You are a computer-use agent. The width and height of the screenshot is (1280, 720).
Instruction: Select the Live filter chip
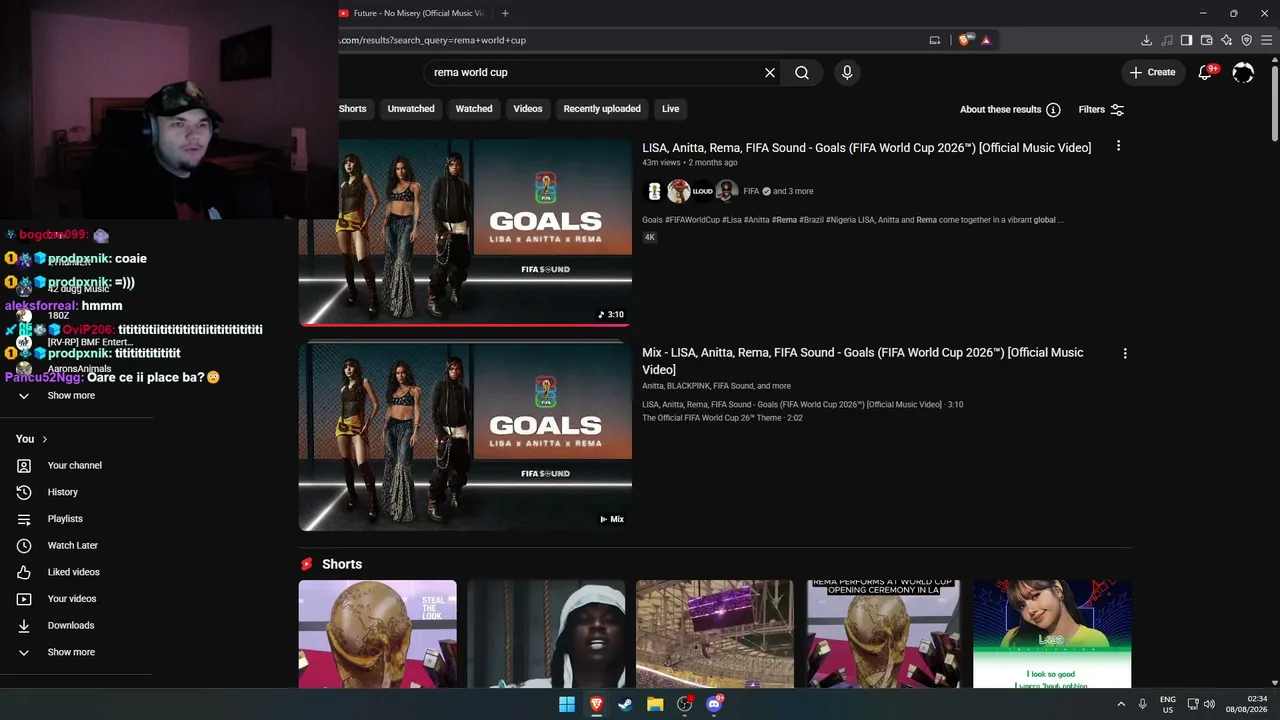point(670,109)
